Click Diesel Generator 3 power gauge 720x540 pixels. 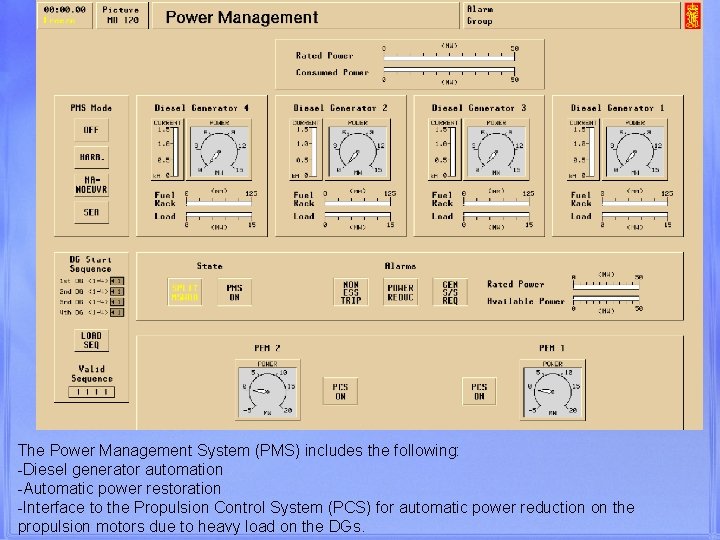(x=496, y=149)
